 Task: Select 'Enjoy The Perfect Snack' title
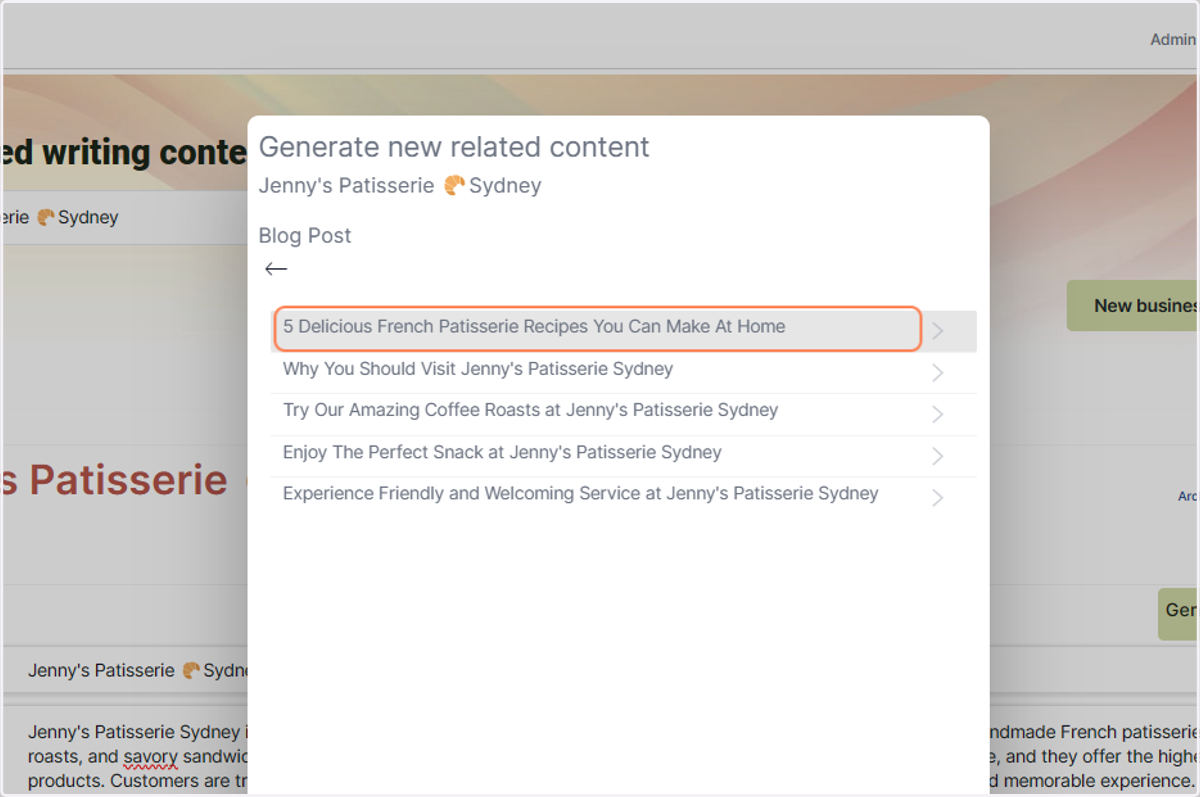point(502,452)
